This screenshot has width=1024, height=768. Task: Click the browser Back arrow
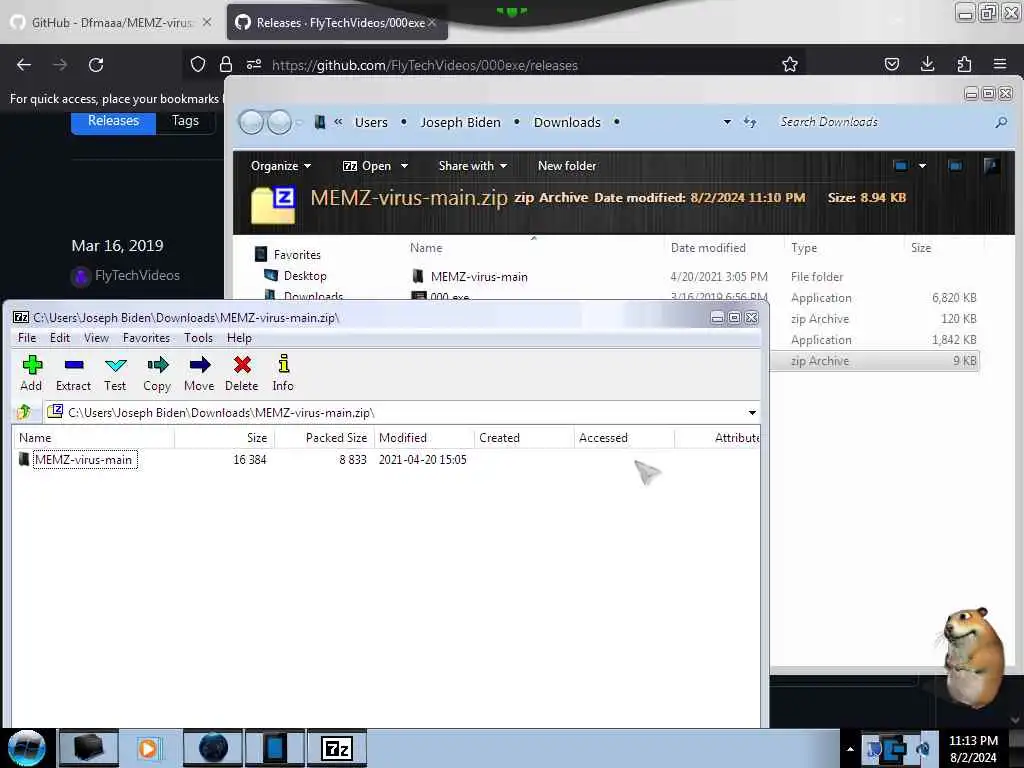point(24,65)
